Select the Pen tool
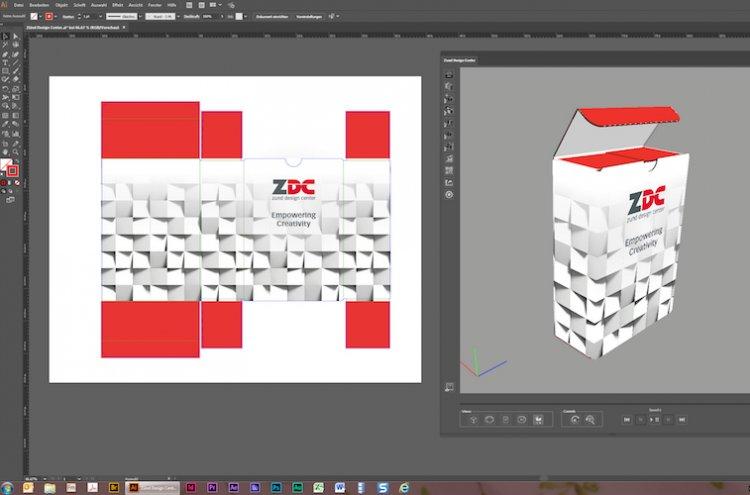750x495 pixels. click(x=5, y=54)
